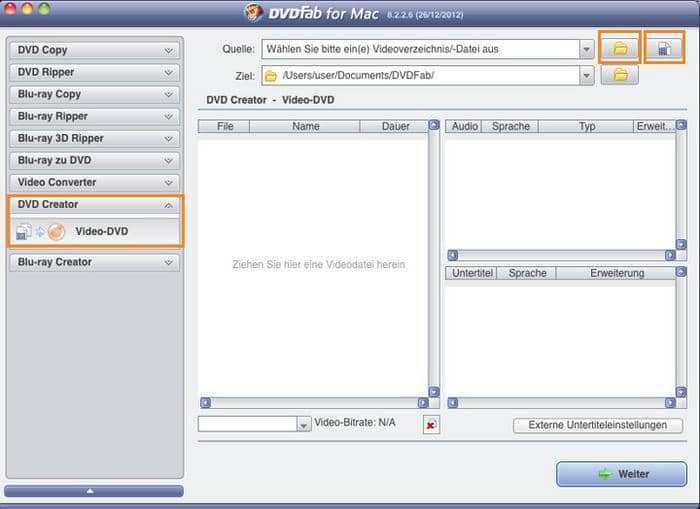Expand the Blu-ray Creator section
700x509 pixels.
(94, 262)
